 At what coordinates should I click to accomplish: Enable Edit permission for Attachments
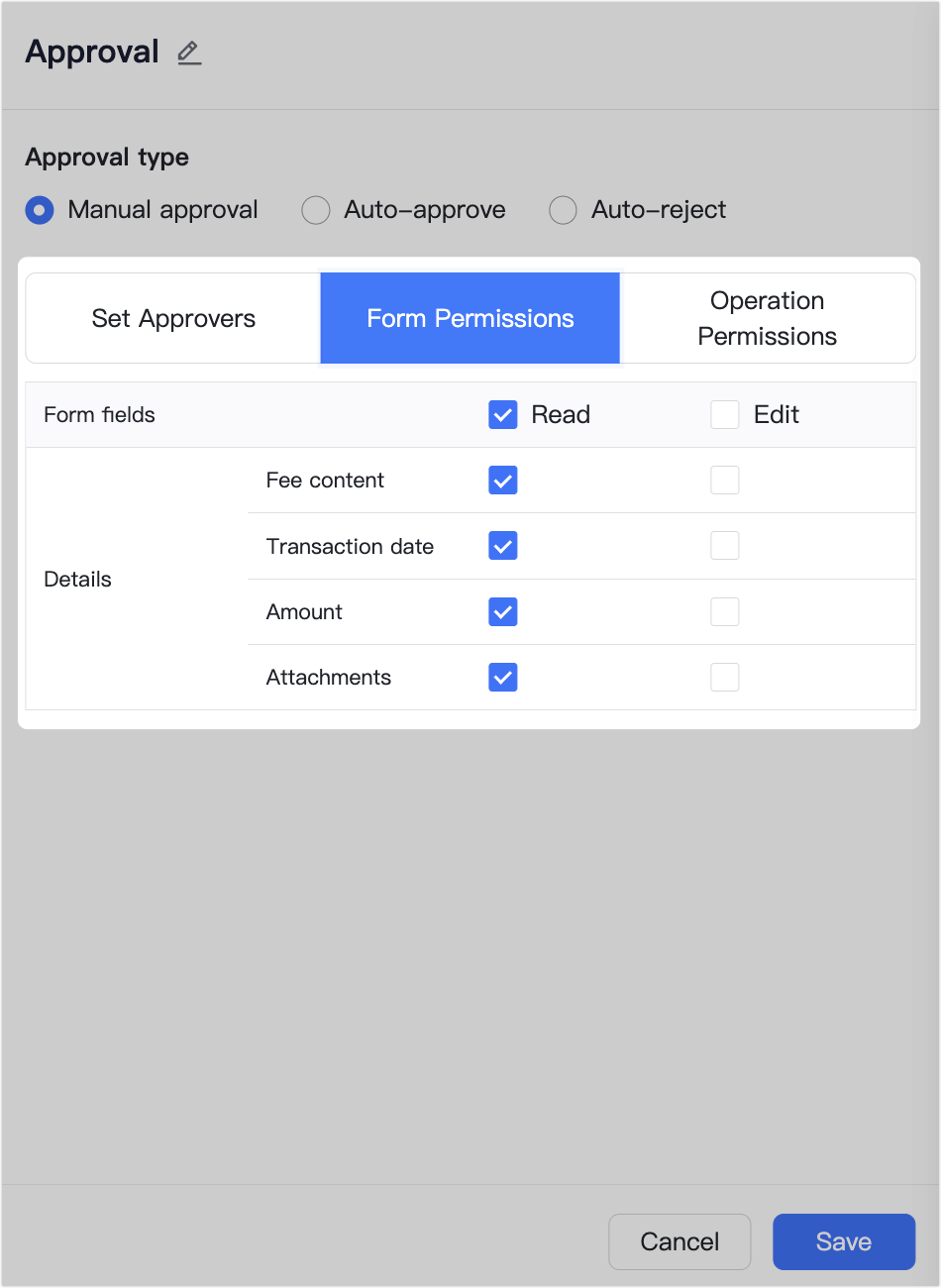724,677
